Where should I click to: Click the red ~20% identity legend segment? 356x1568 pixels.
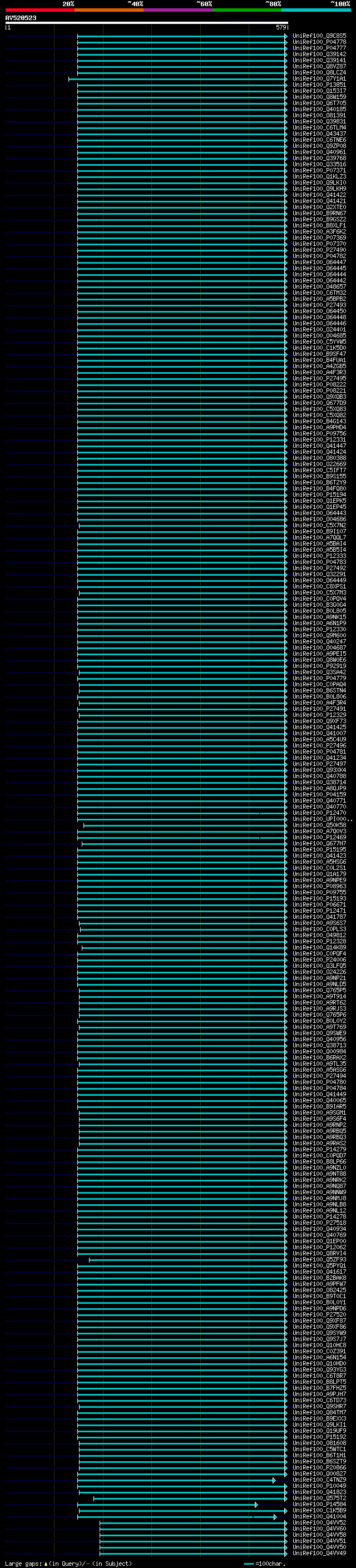coord(39,10)
